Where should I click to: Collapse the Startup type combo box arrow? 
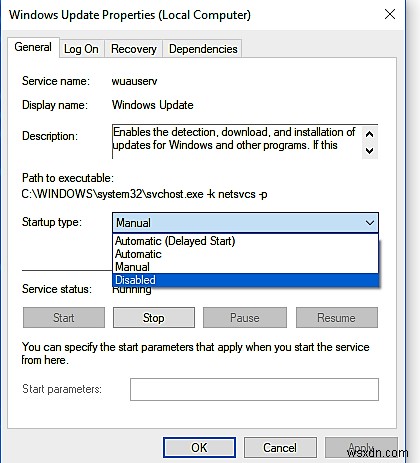pos(370,223)
